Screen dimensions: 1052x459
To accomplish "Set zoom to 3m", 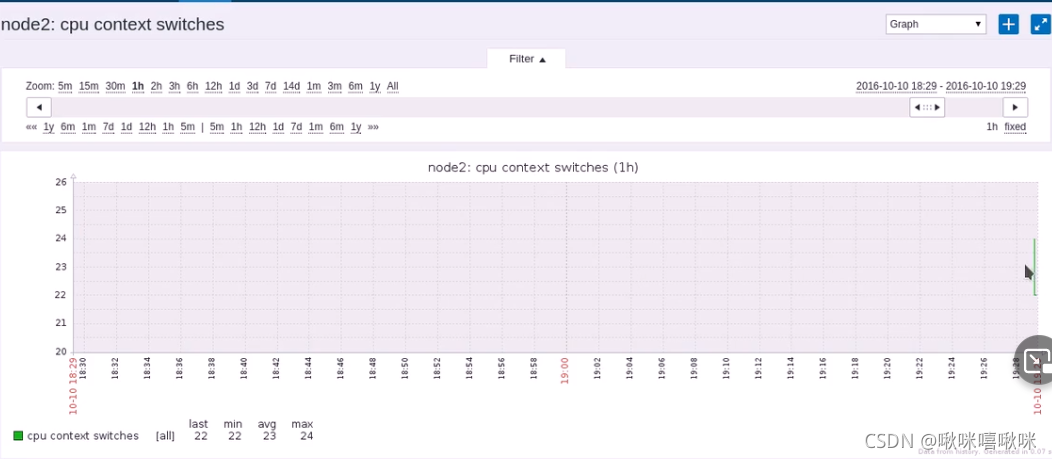I will tap(335, 86).
